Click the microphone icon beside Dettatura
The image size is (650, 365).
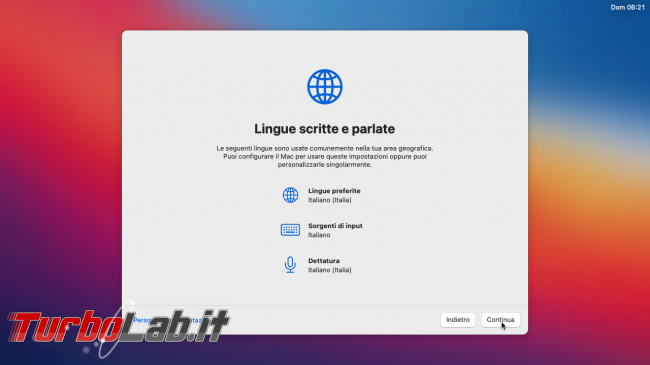click(x=290, y=265)
